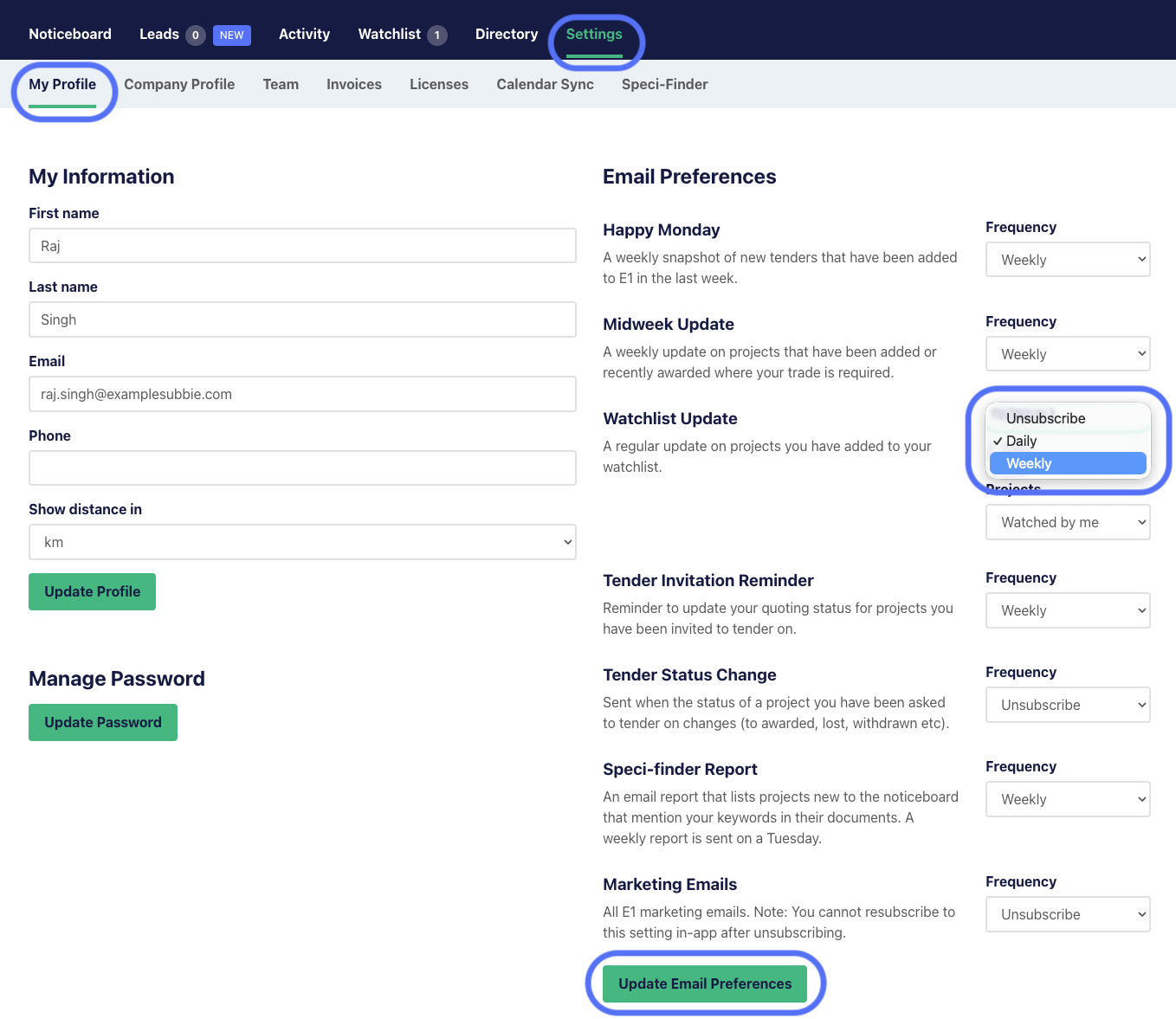Open the Watchlist tab in top navigation

390,35
